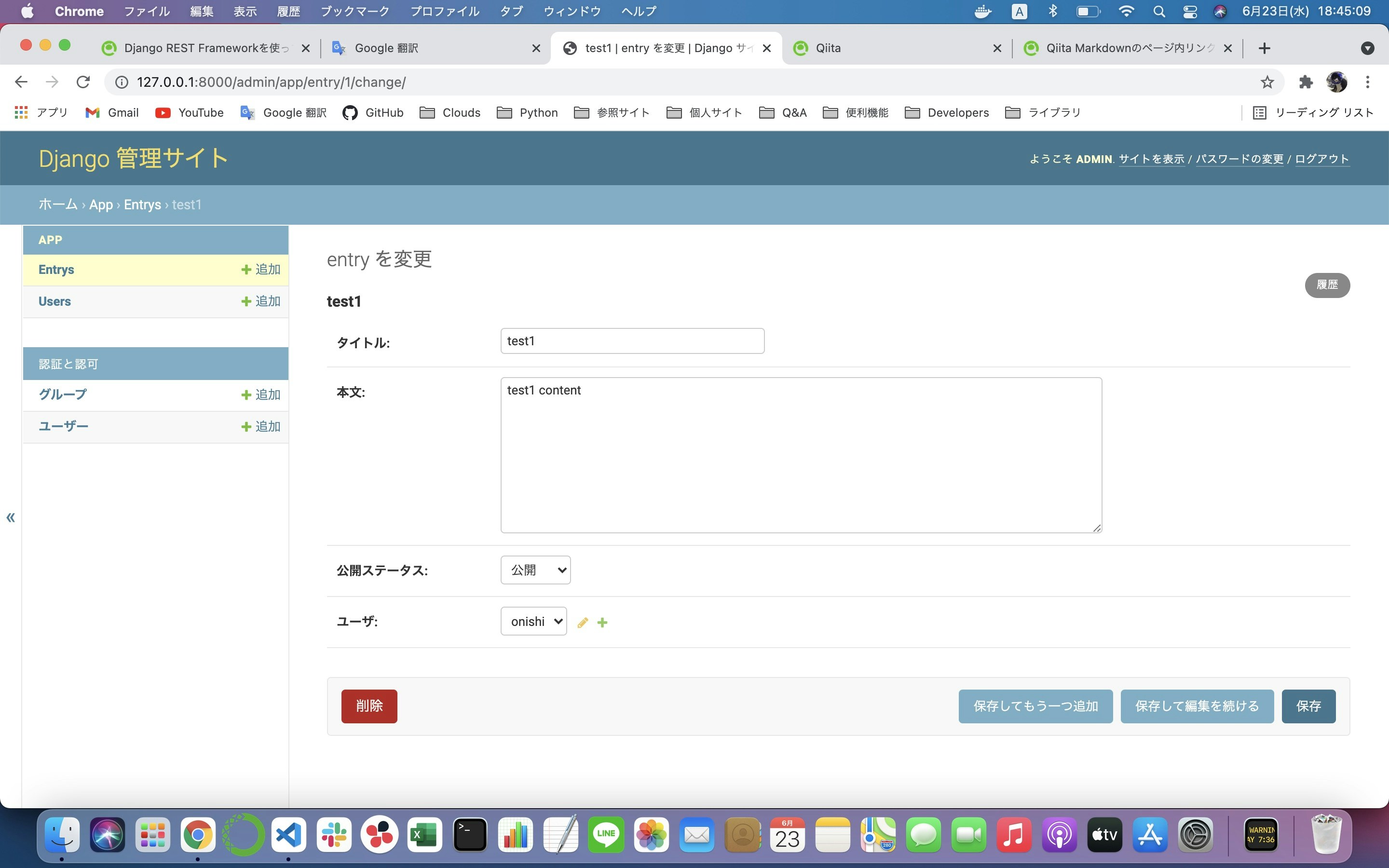
Task: Click the green plus icon beside ユーザ
Action: (x=602, y=623)
